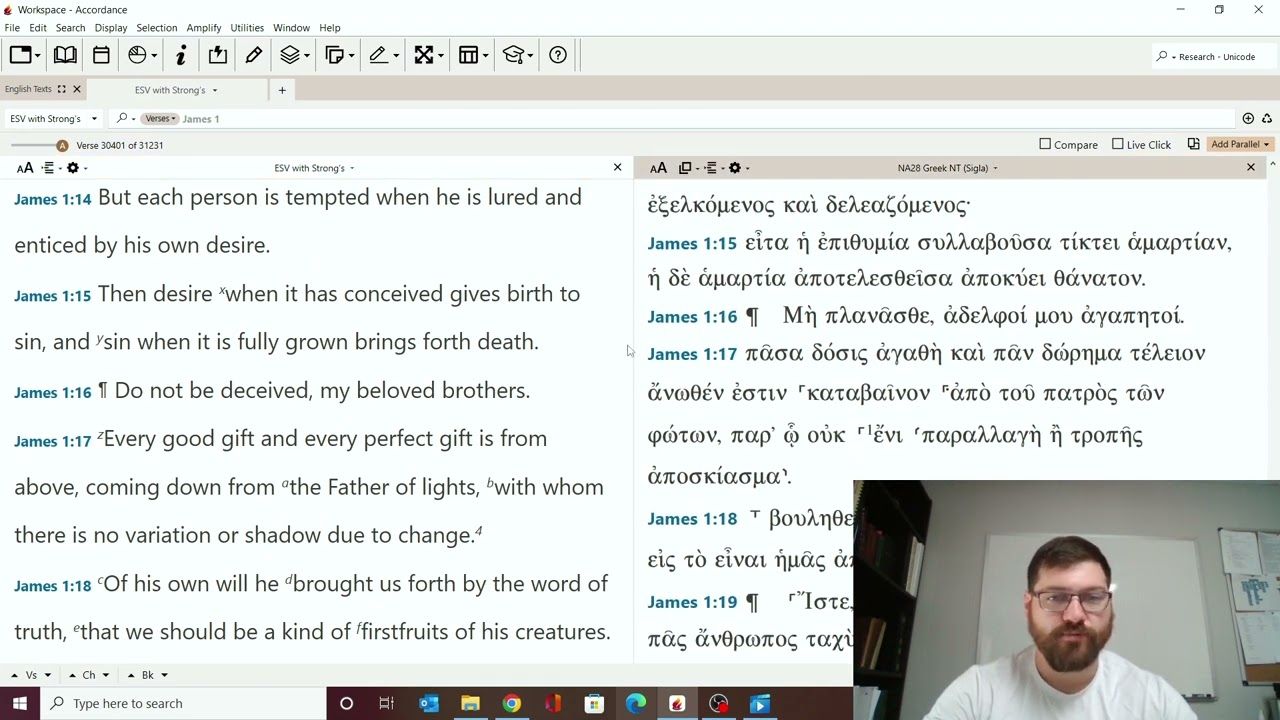Go to next book with Bk down arrow
The height and width of the screenshot is (720, 1280).
164,675
